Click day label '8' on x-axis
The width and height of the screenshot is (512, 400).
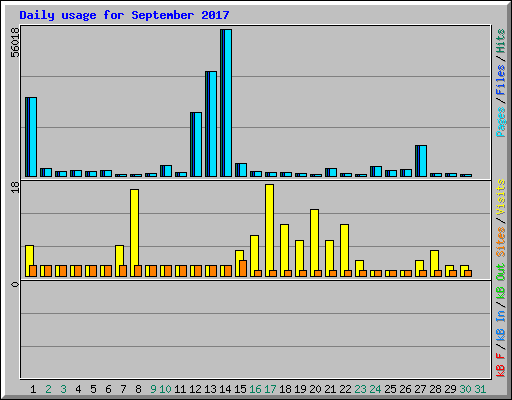point(138,389)
